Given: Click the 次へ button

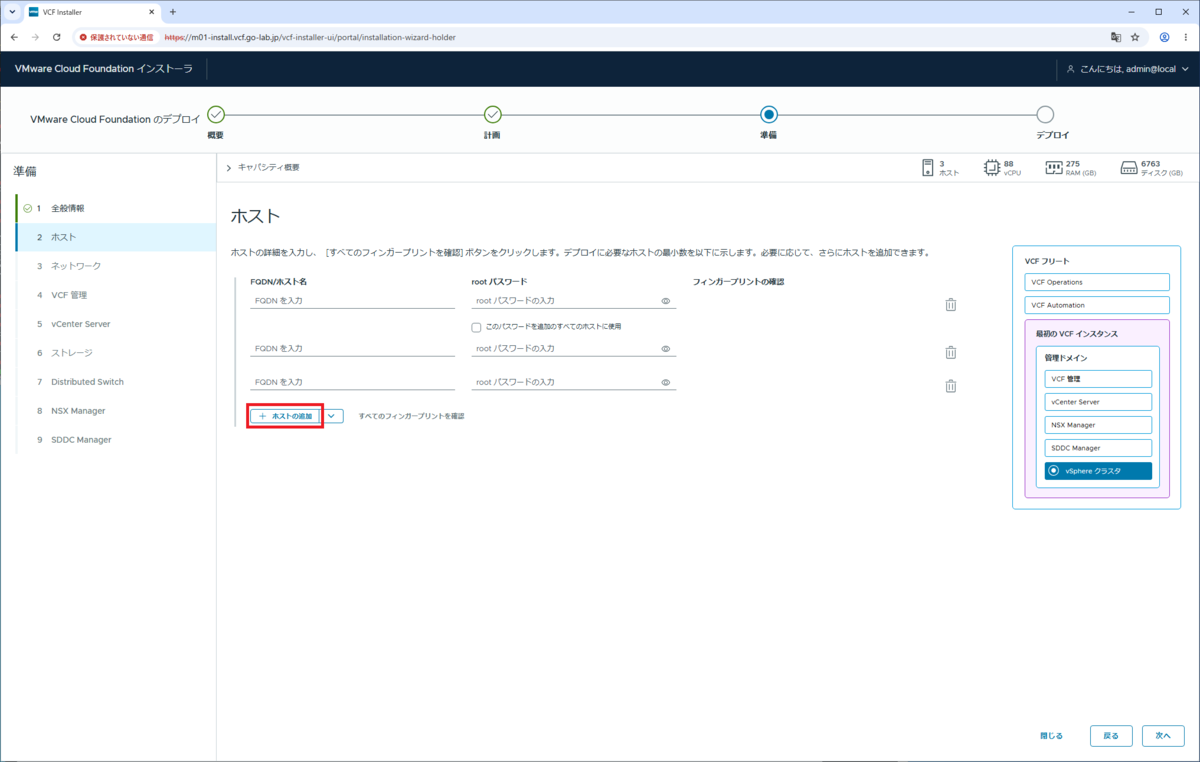Looking at the screenshot, I should 1162,736.
